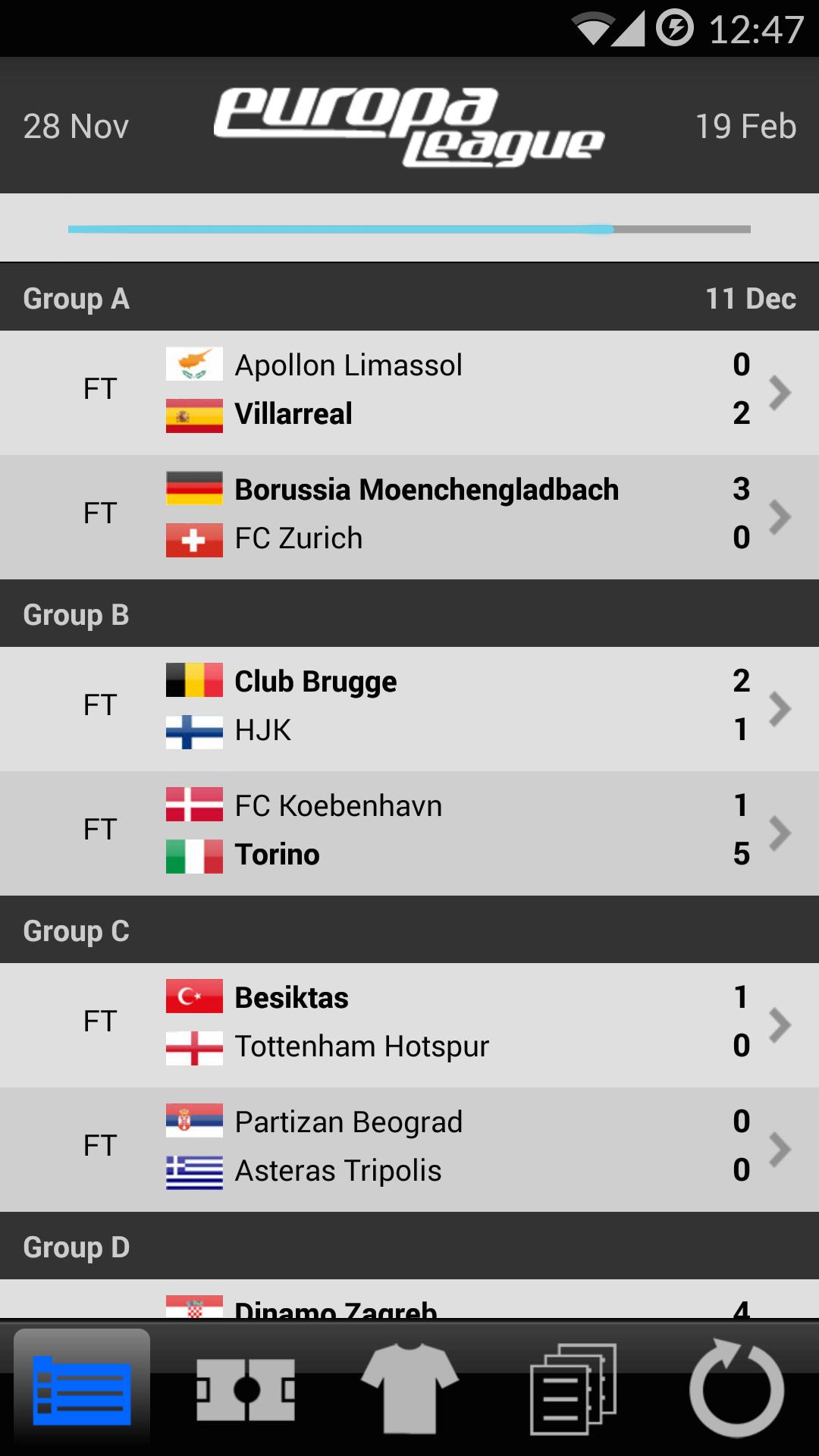Screen dimensions: 819x1456
Task: Click the Belgium flag next to Club Brugge
Action: click(193, 681)
